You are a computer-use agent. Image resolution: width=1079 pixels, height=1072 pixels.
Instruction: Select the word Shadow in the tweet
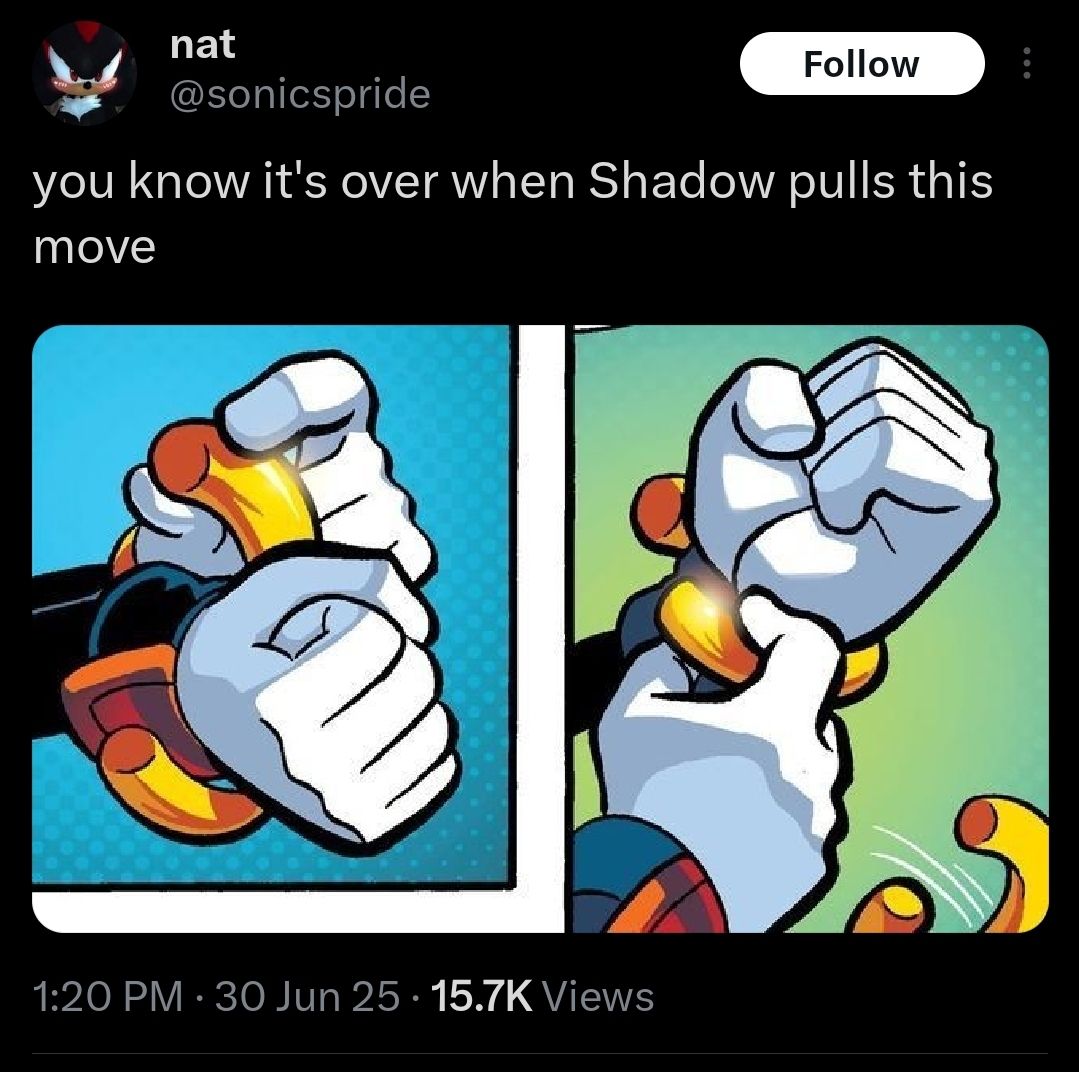[x=679, y=181]
